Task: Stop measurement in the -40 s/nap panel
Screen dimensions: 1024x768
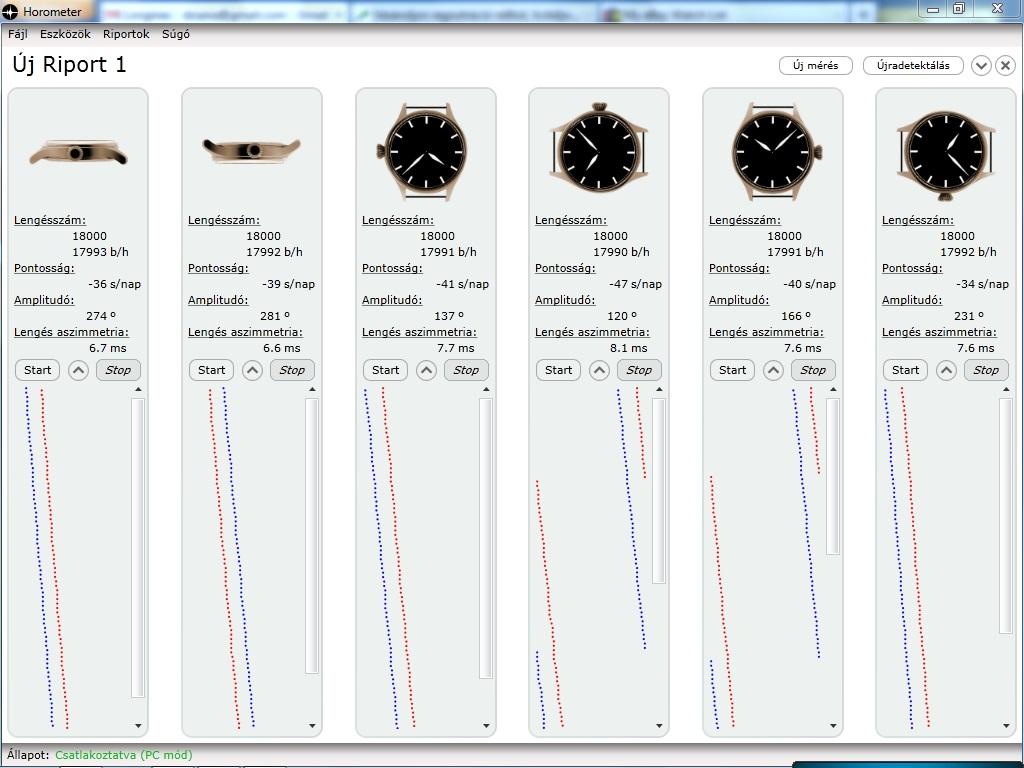Action: tap(813, 370)
